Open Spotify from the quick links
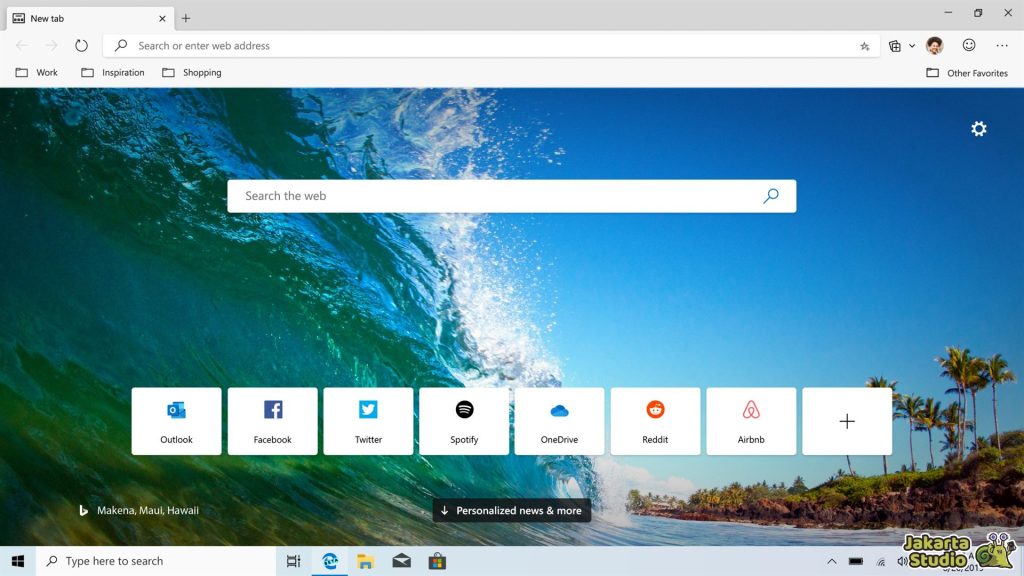Screen dimensions: 1024x576 [464, 420]
